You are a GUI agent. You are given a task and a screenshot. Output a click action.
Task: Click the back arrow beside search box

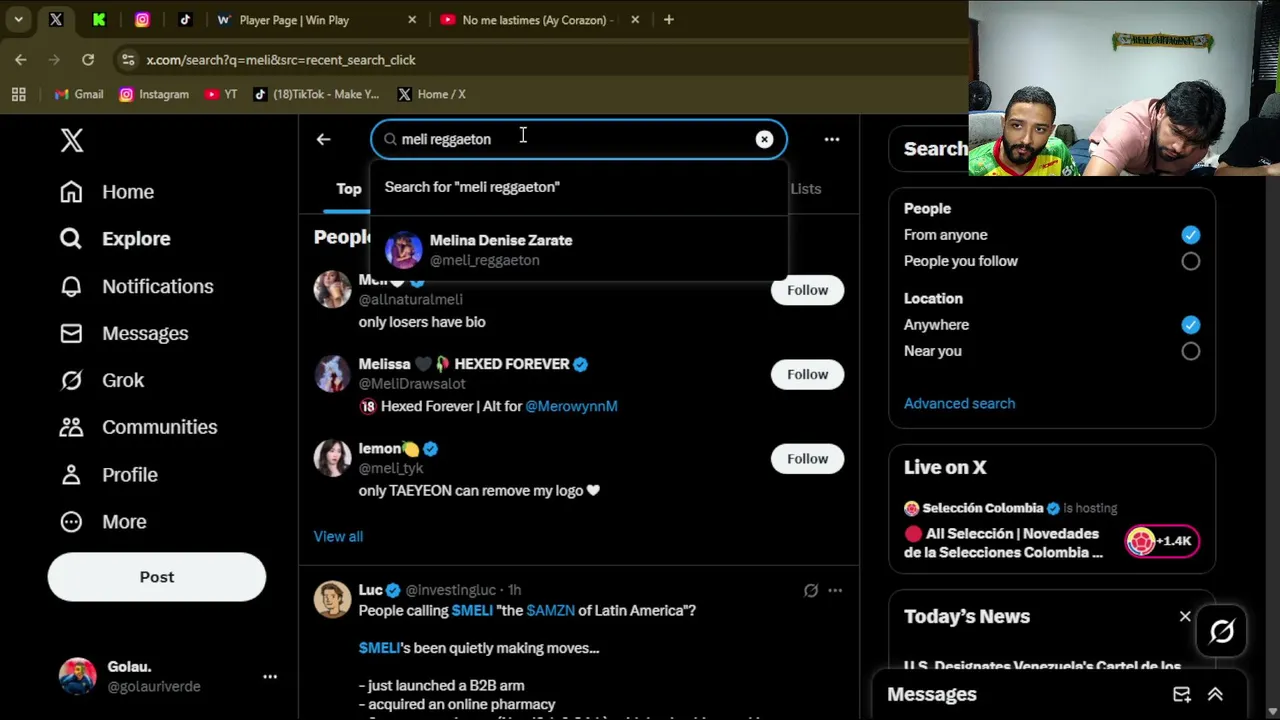point(323,140)
